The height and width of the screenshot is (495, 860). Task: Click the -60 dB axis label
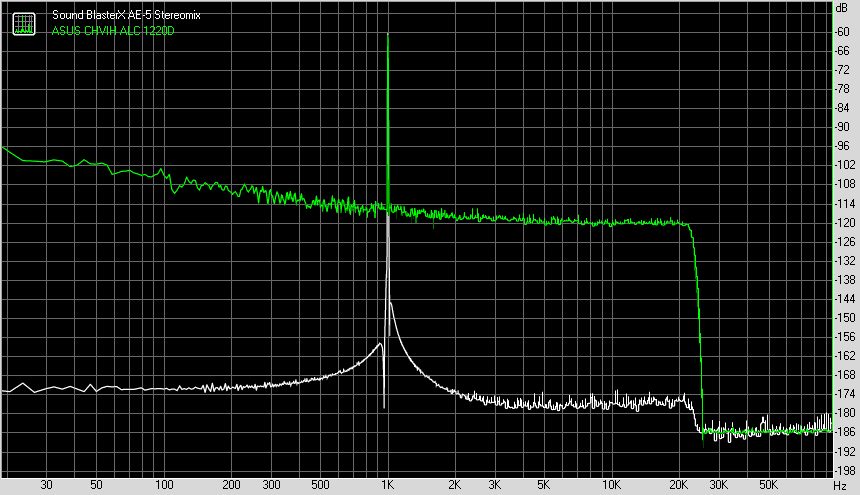click(x=842, y=32)
